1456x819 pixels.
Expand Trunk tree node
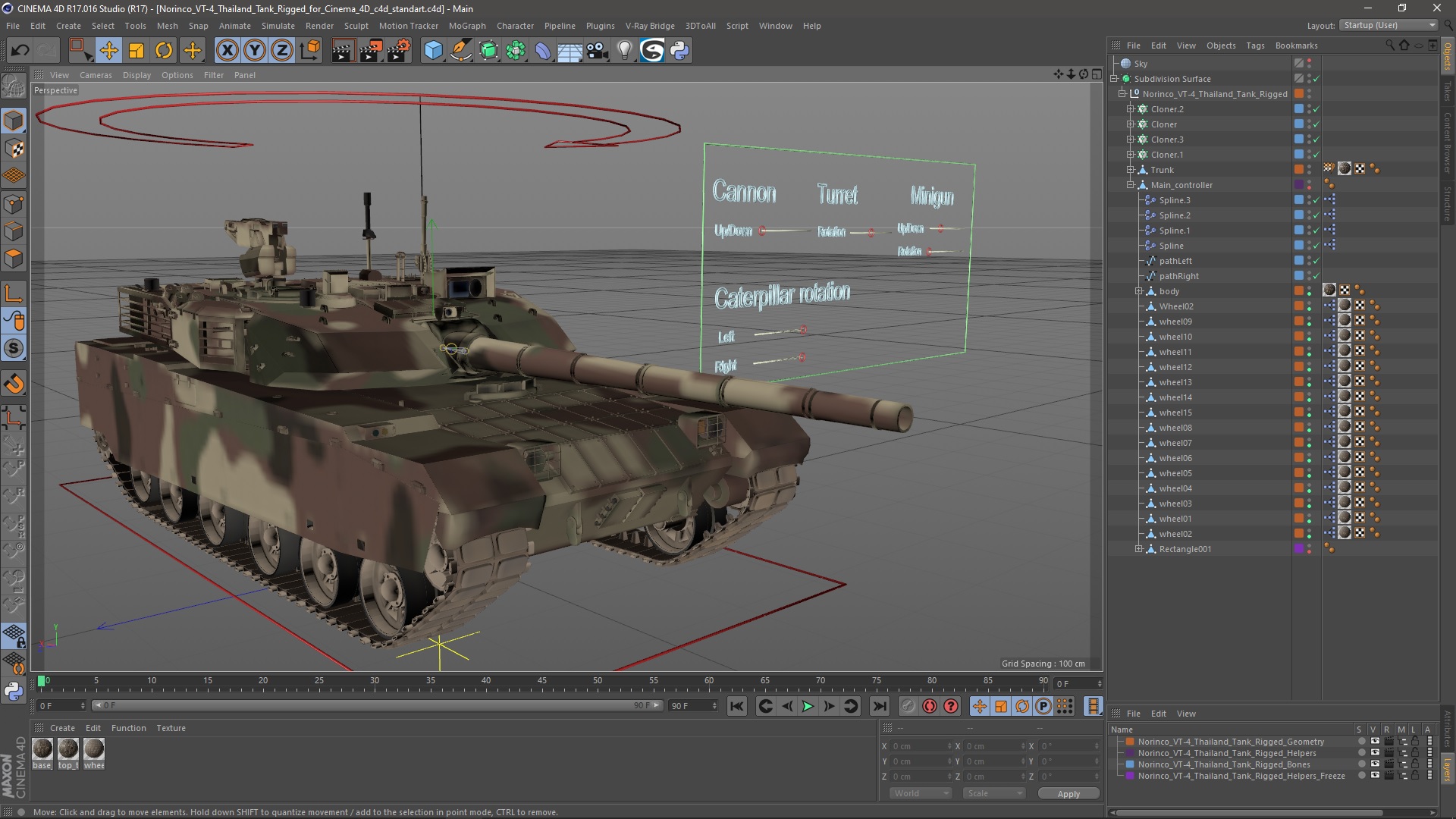[1131, 170]
